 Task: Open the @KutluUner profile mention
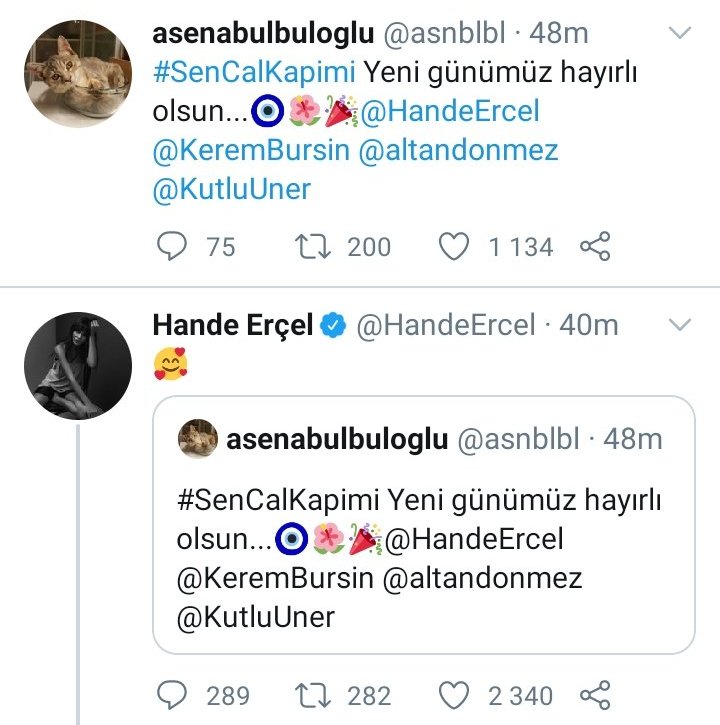[x=231, y=190]
